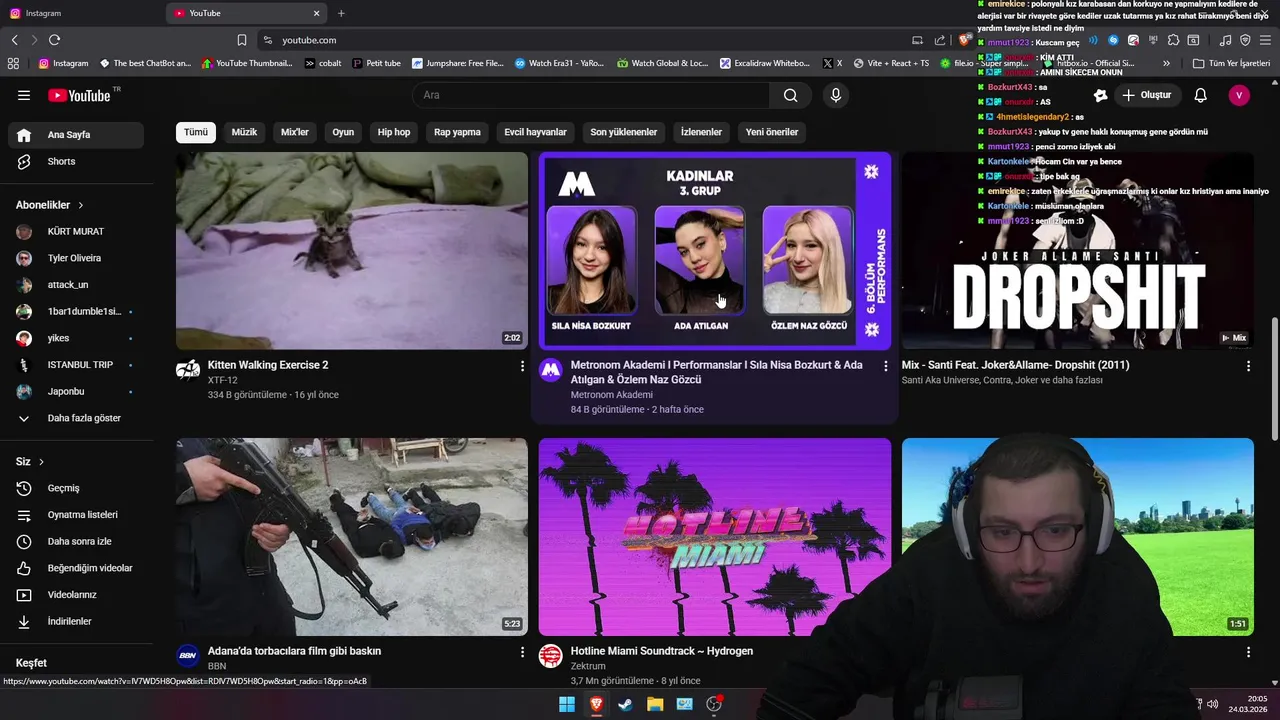Click the Oluştur create button
Image resolution: width=1280 pixels, height=720 pixels.
[x=1146, y=95]
